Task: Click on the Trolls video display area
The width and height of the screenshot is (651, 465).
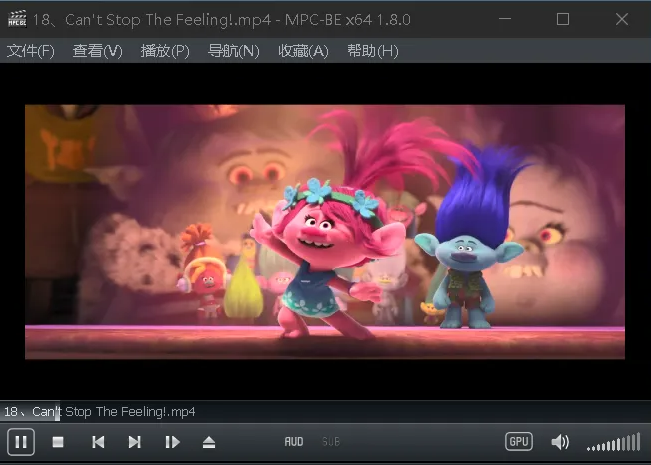Action: (325, 231)
